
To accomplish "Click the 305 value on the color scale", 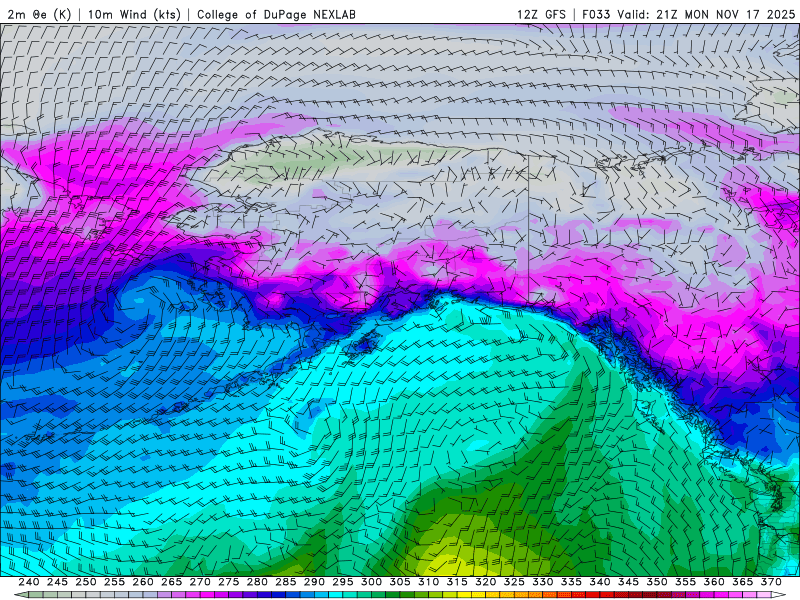I will [400, 582].
